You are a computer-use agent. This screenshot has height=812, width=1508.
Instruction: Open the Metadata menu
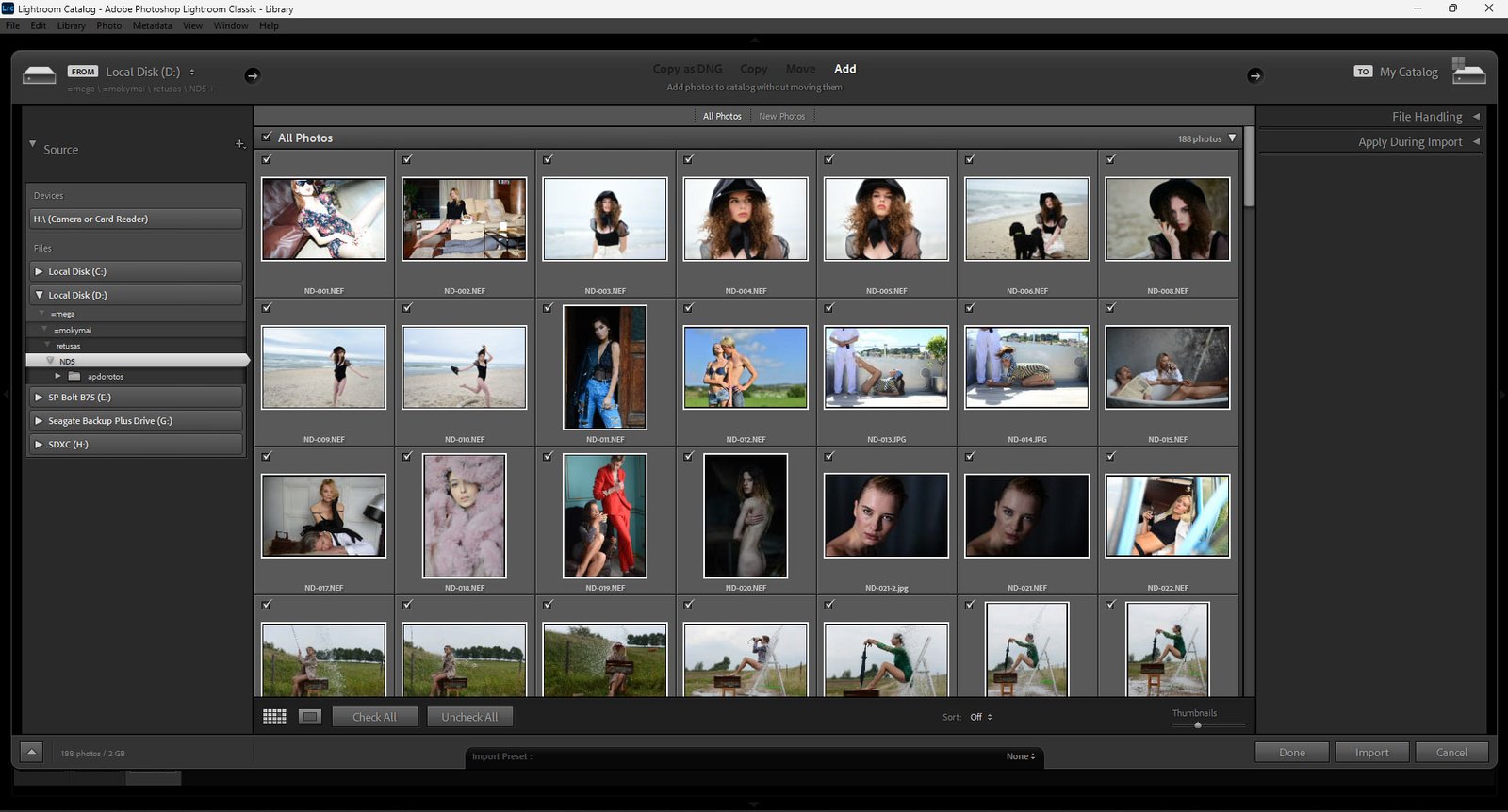pos(152,25)
